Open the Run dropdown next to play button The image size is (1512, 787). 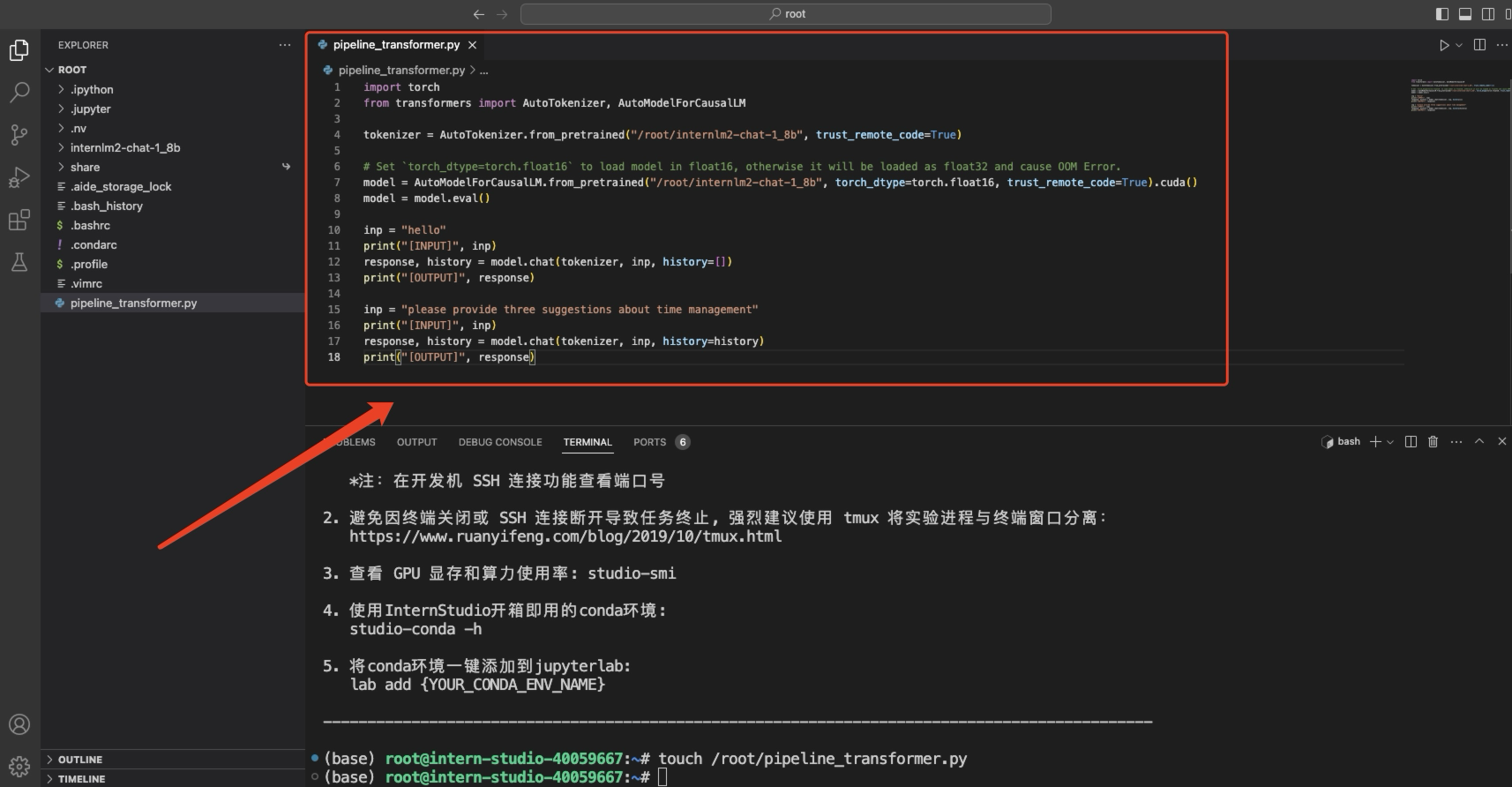point(1459,45)
